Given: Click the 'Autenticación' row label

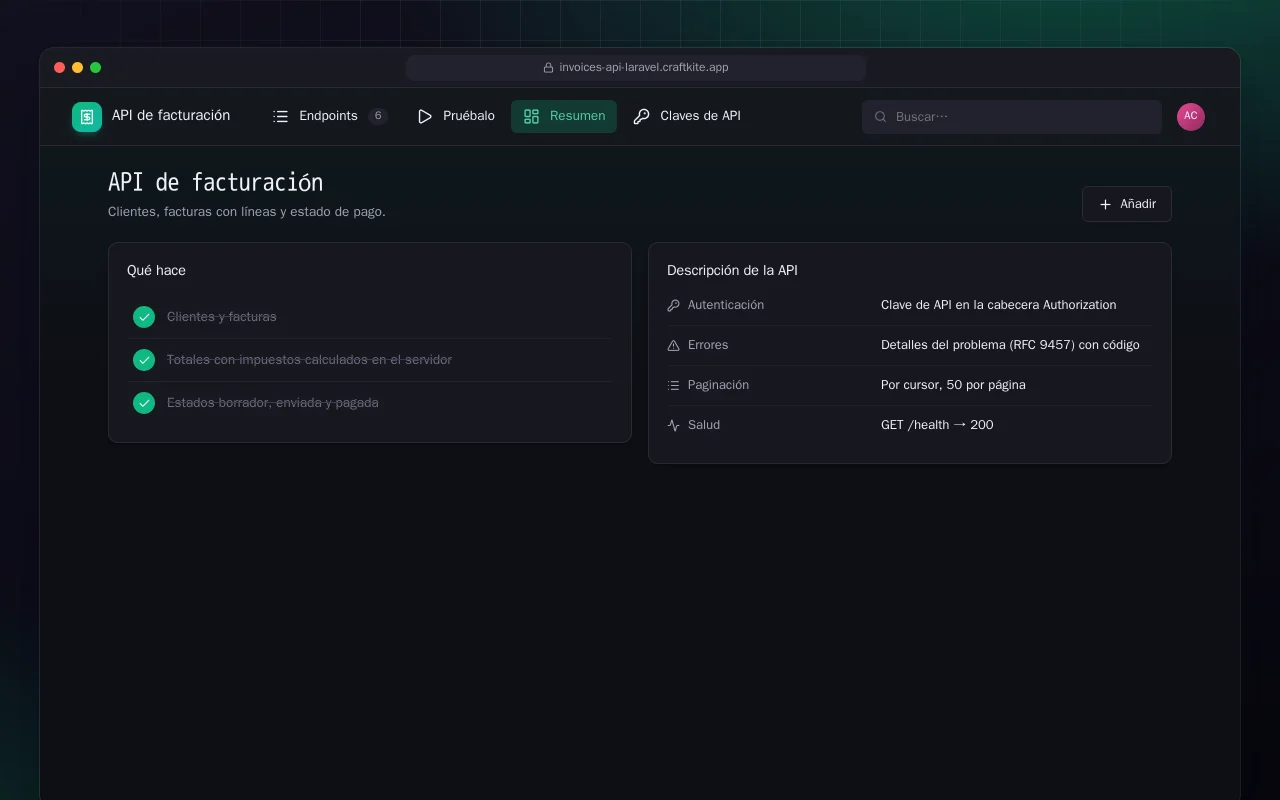Looking at the screenshot, I should (x=726, y=305).
